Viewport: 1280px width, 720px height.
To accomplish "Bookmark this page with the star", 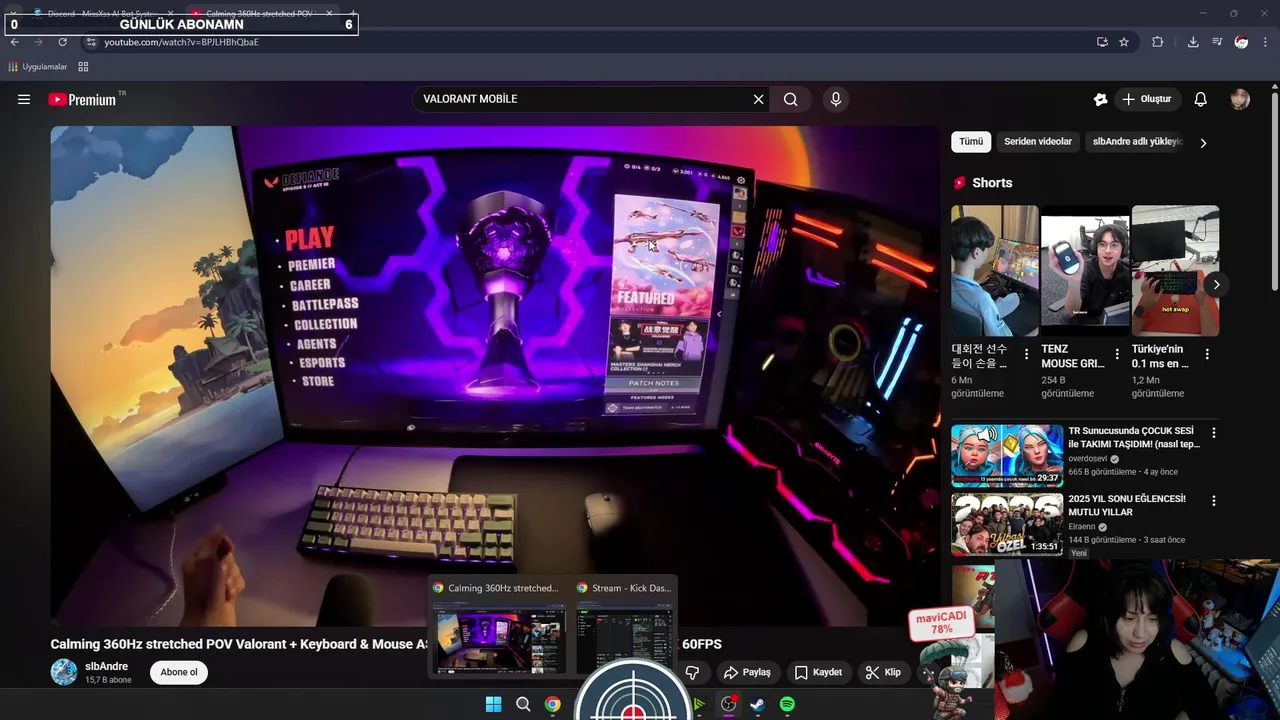I will pyautogui.click(x=1124, y=42).
